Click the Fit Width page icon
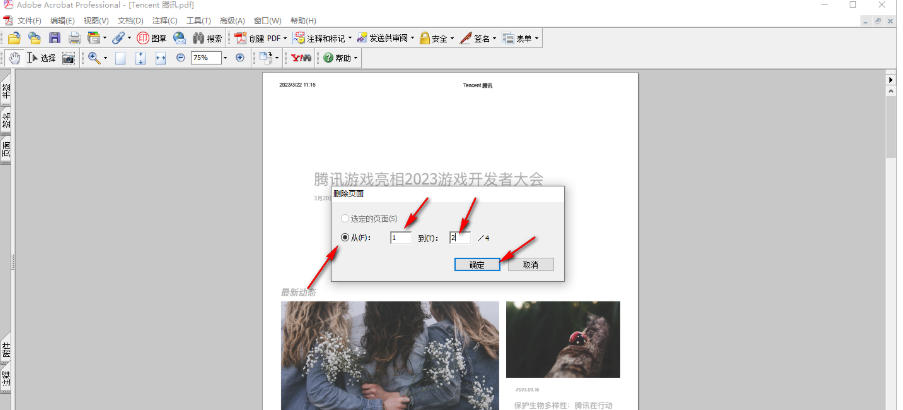The height and width of the screenshot is (410, 903). pos(160,58)
